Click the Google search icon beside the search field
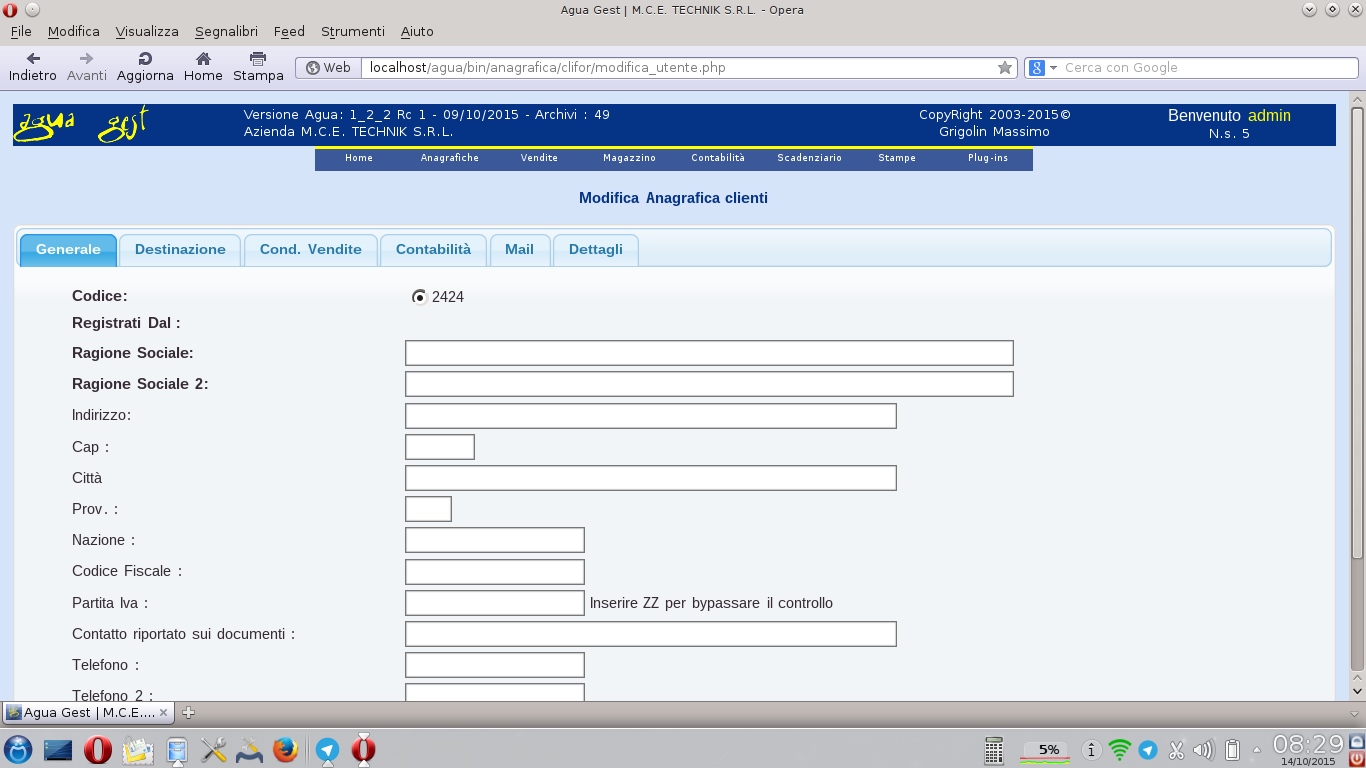Viewport: 1366px width, 768px height. [x=1035, y=67]
